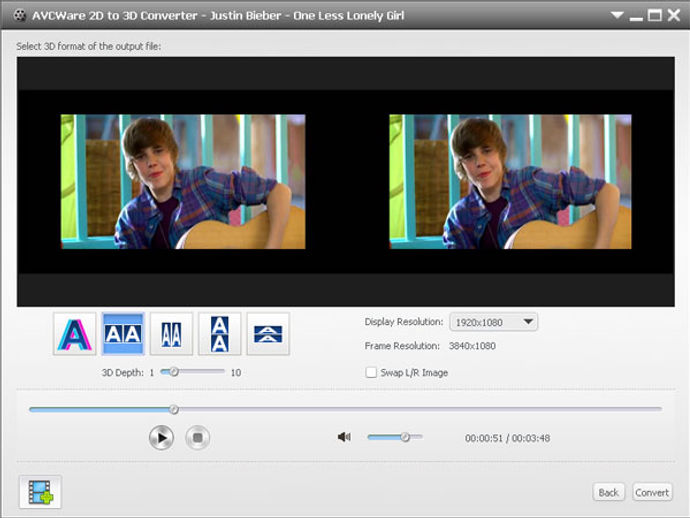
Task: Click the video seek progress bar
Action: click(345, 409)
